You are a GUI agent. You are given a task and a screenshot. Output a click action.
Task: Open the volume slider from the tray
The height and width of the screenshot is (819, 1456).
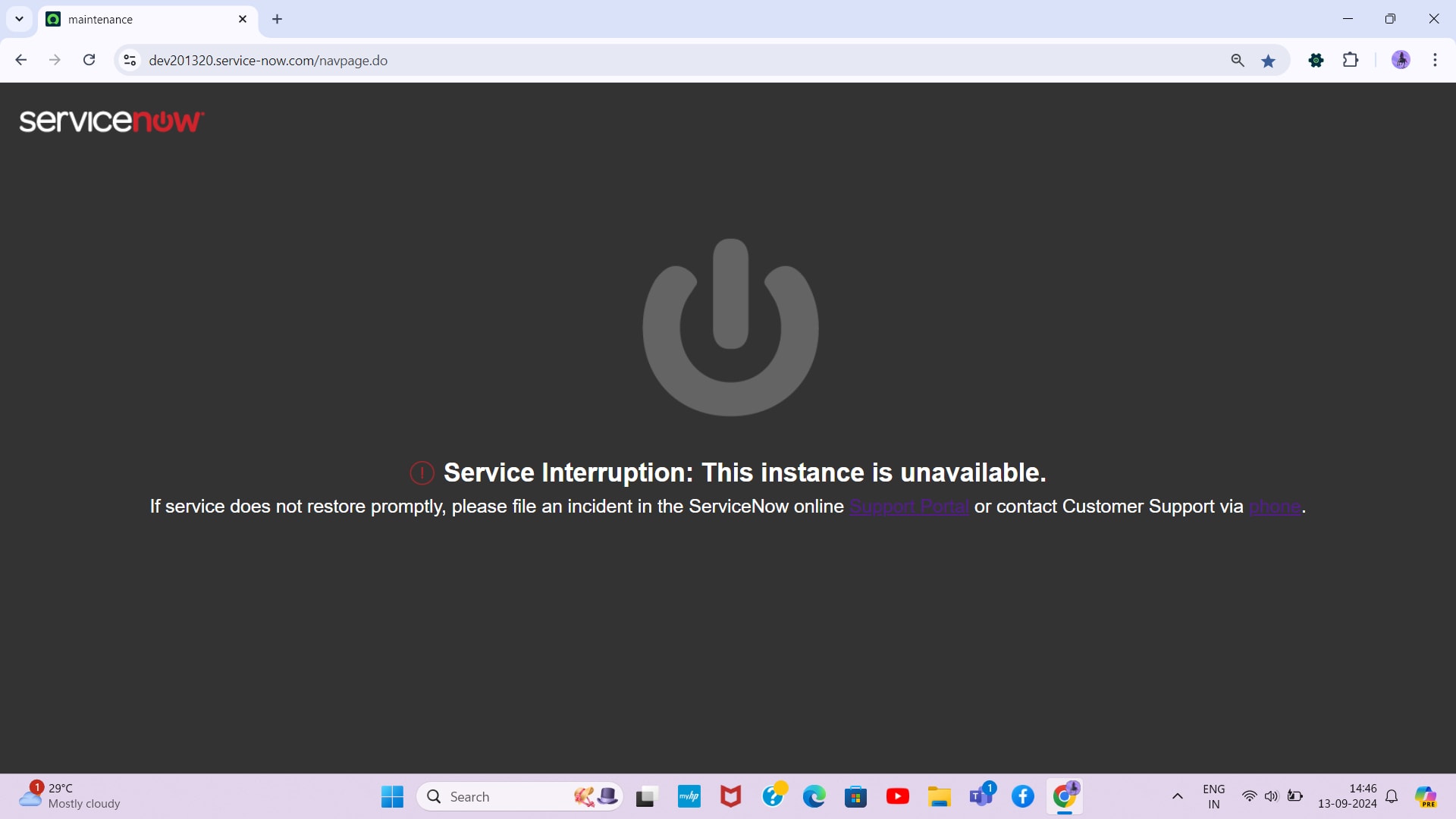1272,796
